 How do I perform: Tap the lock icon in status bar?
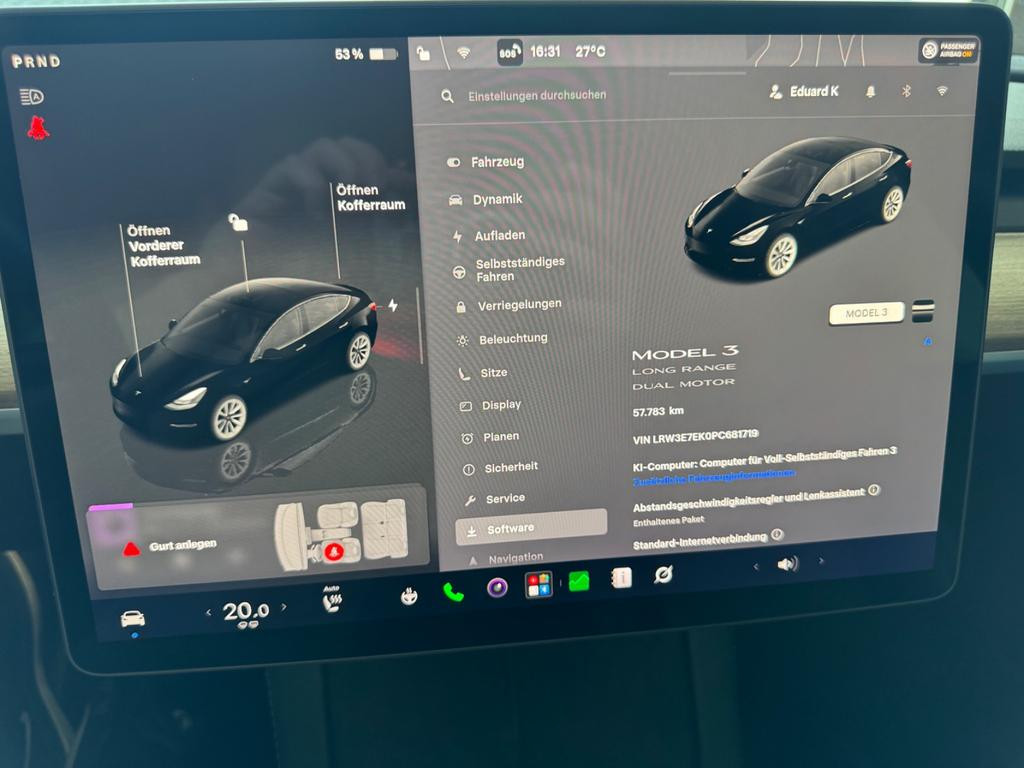click(423, 54)
